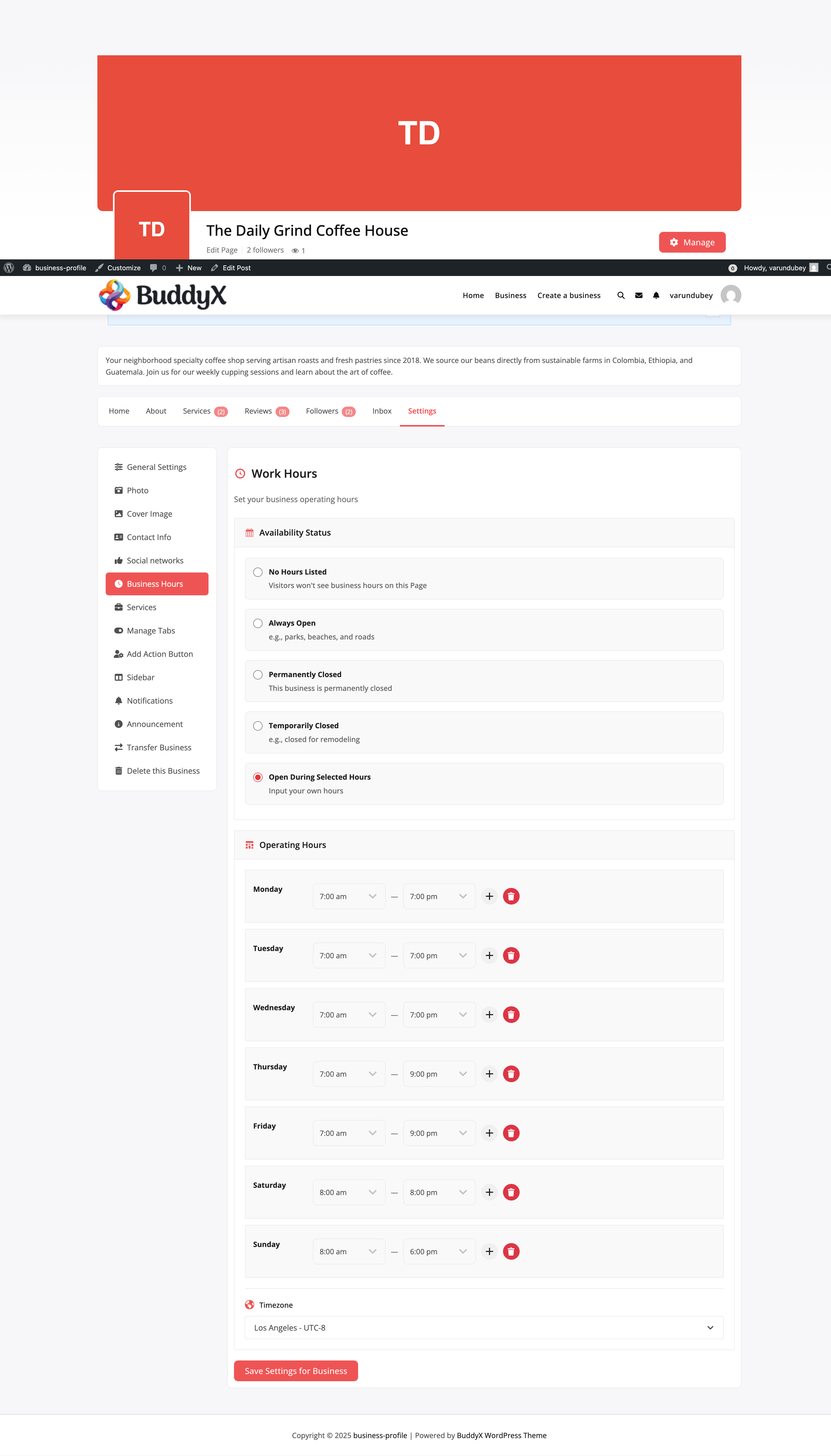Viewport: 831px width, 1456px height.
Task: Select Open During Selected Hours radio
Action: tap(258, 777)
